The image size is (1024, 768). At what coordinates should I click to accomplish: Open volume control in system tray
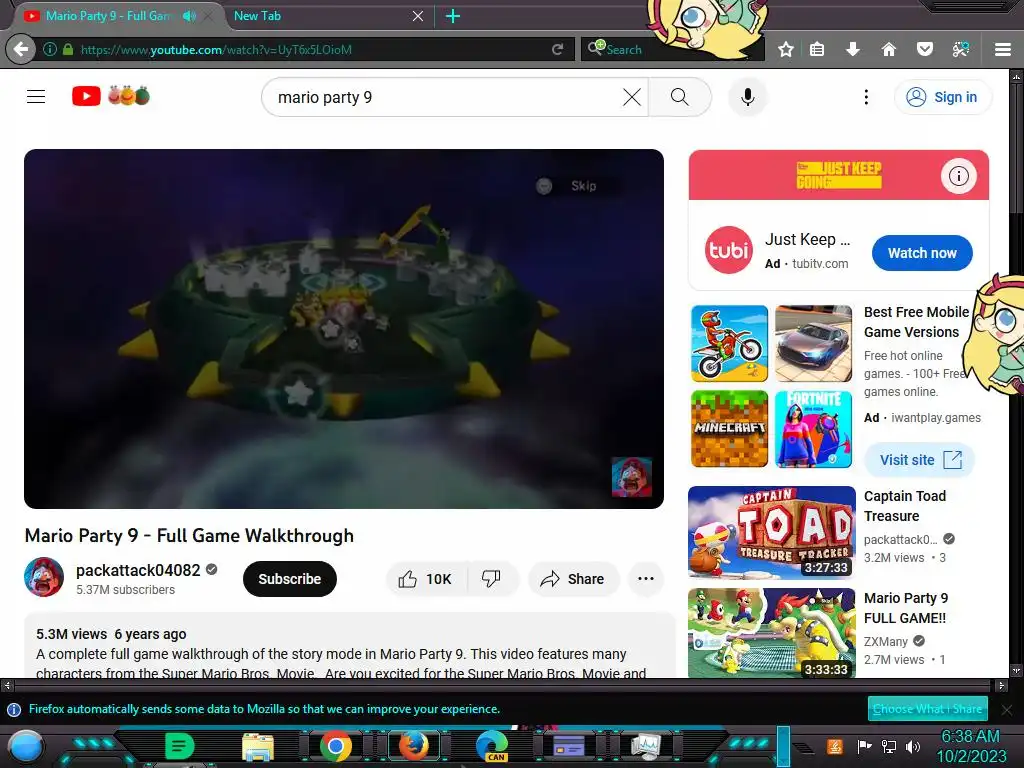[x=913, y=746]
